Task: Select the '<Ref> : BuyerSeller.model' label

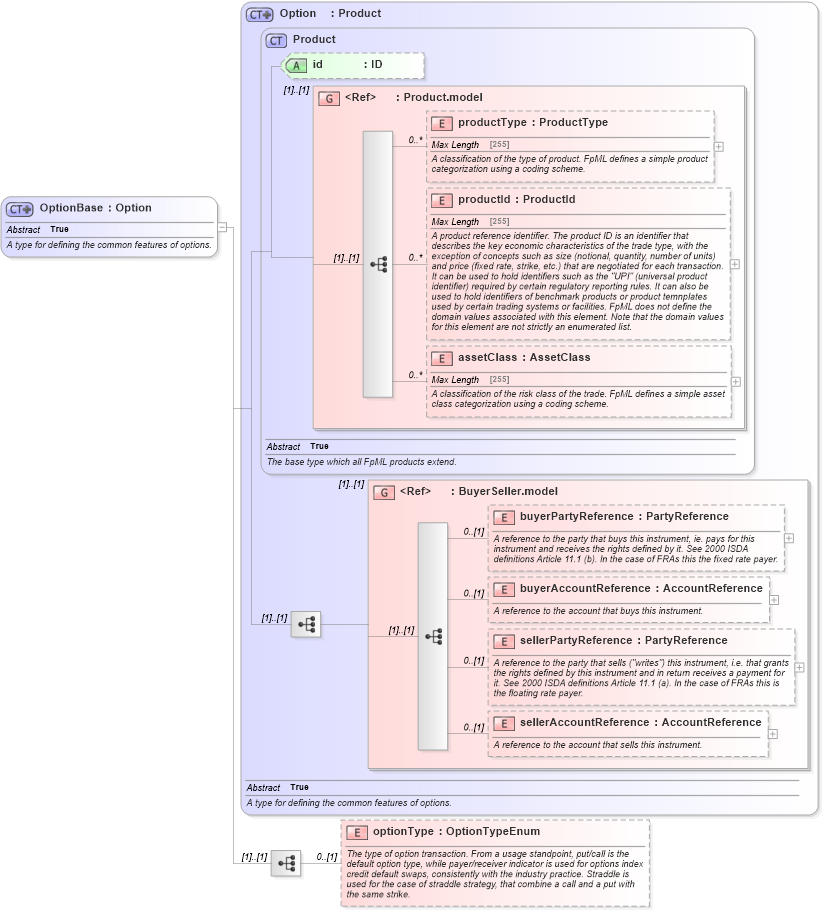Action: click(x=479, y=492)
